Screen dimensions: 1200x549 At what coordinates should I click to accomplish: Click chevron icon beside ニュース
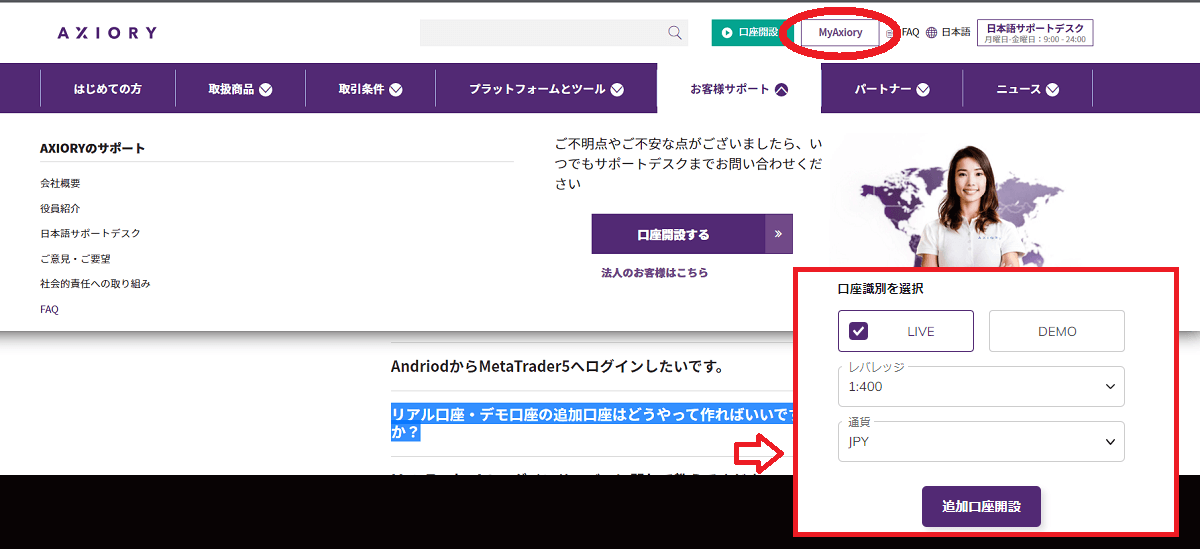click(1052, 90)
